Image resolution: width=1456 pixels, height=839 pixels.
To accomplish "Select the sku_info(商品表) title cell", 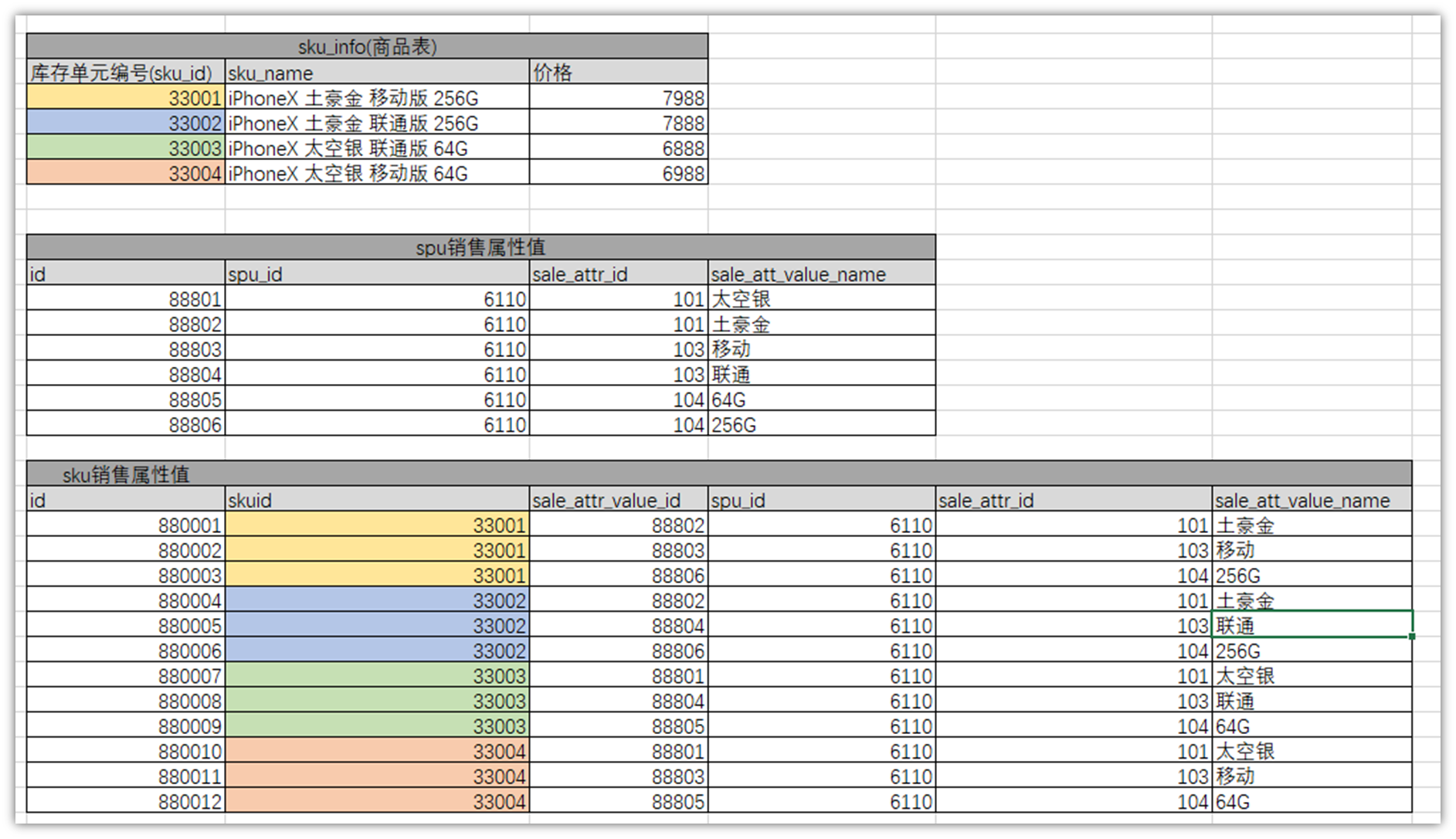I will pos(367,46).
